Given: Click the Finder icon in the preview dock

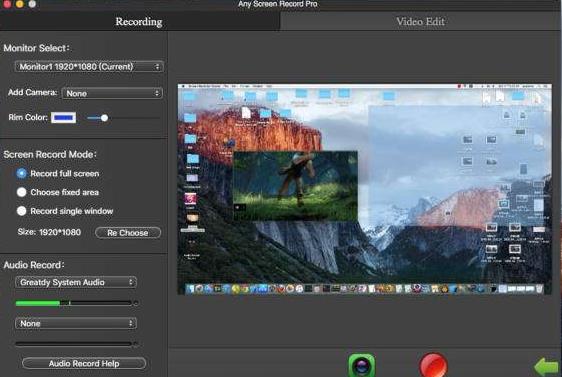Looking at the screenshot, I should click(190, 288).
